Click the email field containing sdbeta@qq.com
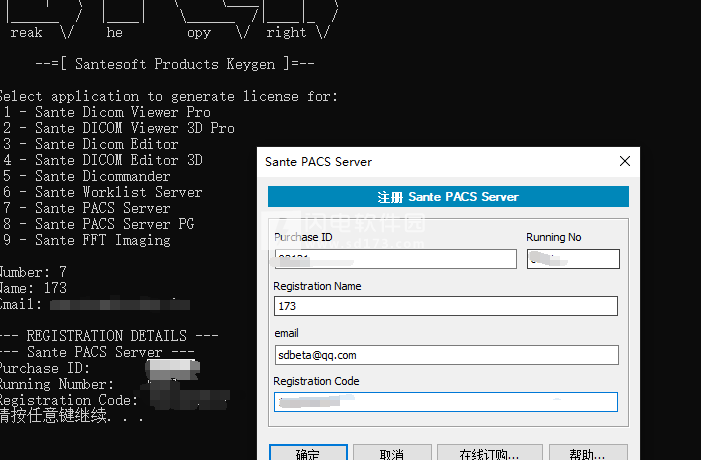The width and height of the screenshot is (701, 460). [445, 354]
